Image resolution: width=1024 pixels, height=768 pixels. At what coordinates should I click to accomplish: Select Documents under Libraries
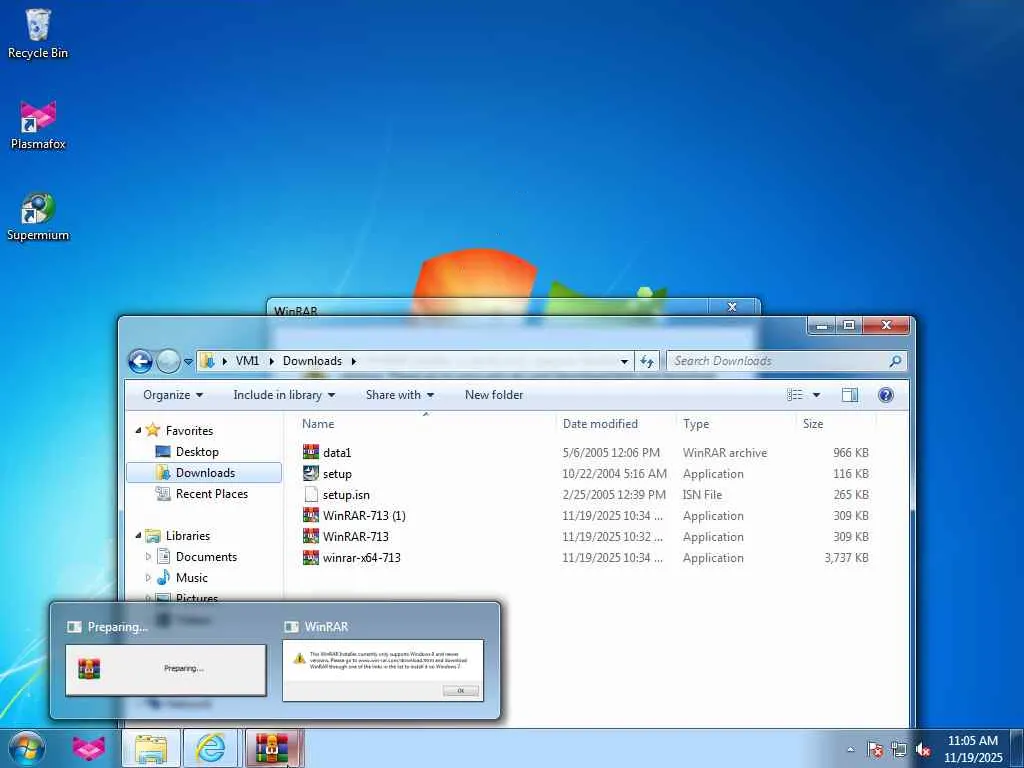pos(206,556)
